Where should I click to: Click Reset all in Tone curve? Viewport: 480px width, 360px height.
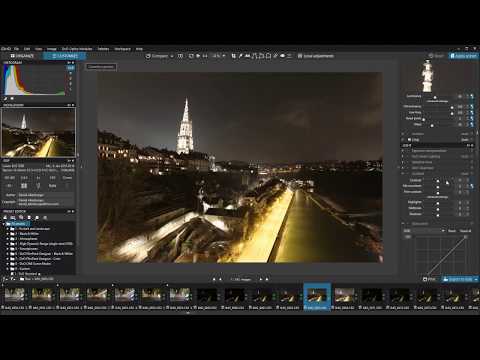(x=466, y=231)
